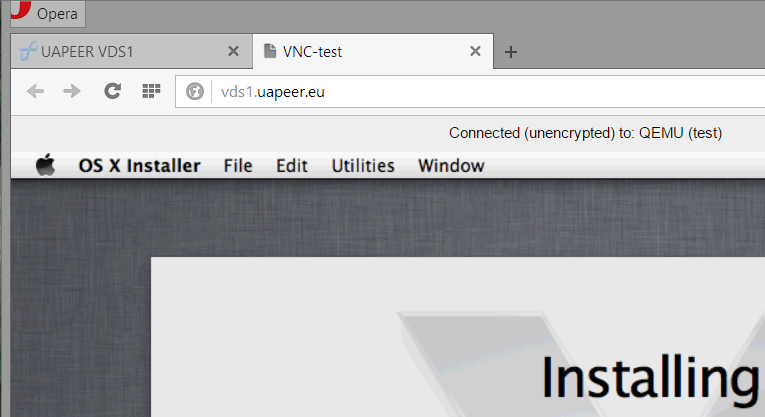765x417 pixels.
Task: Click the site info globe badge
Action: coord(195,91)
